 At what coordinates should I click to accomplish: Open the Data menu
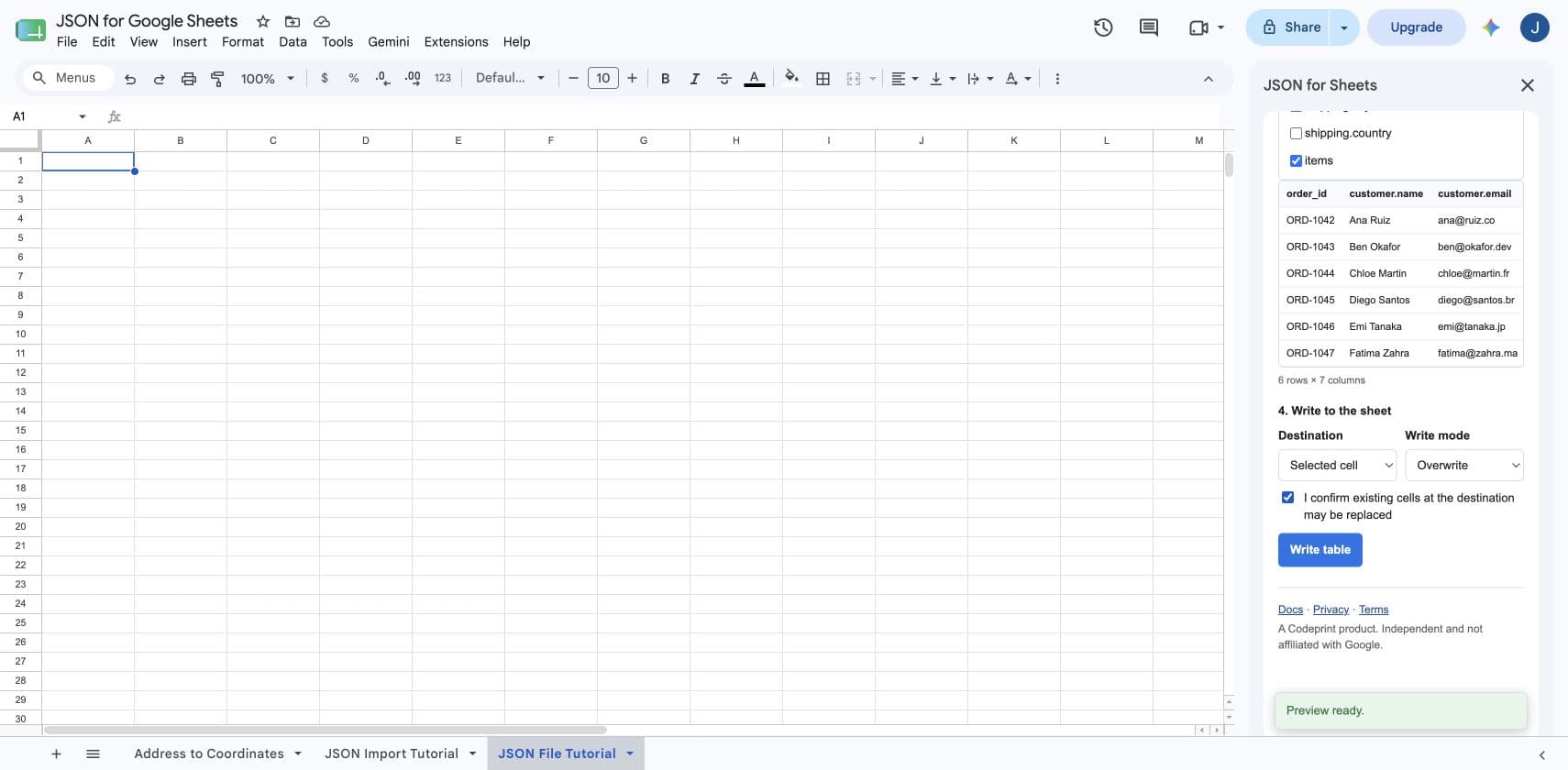[x=293, y=42]
